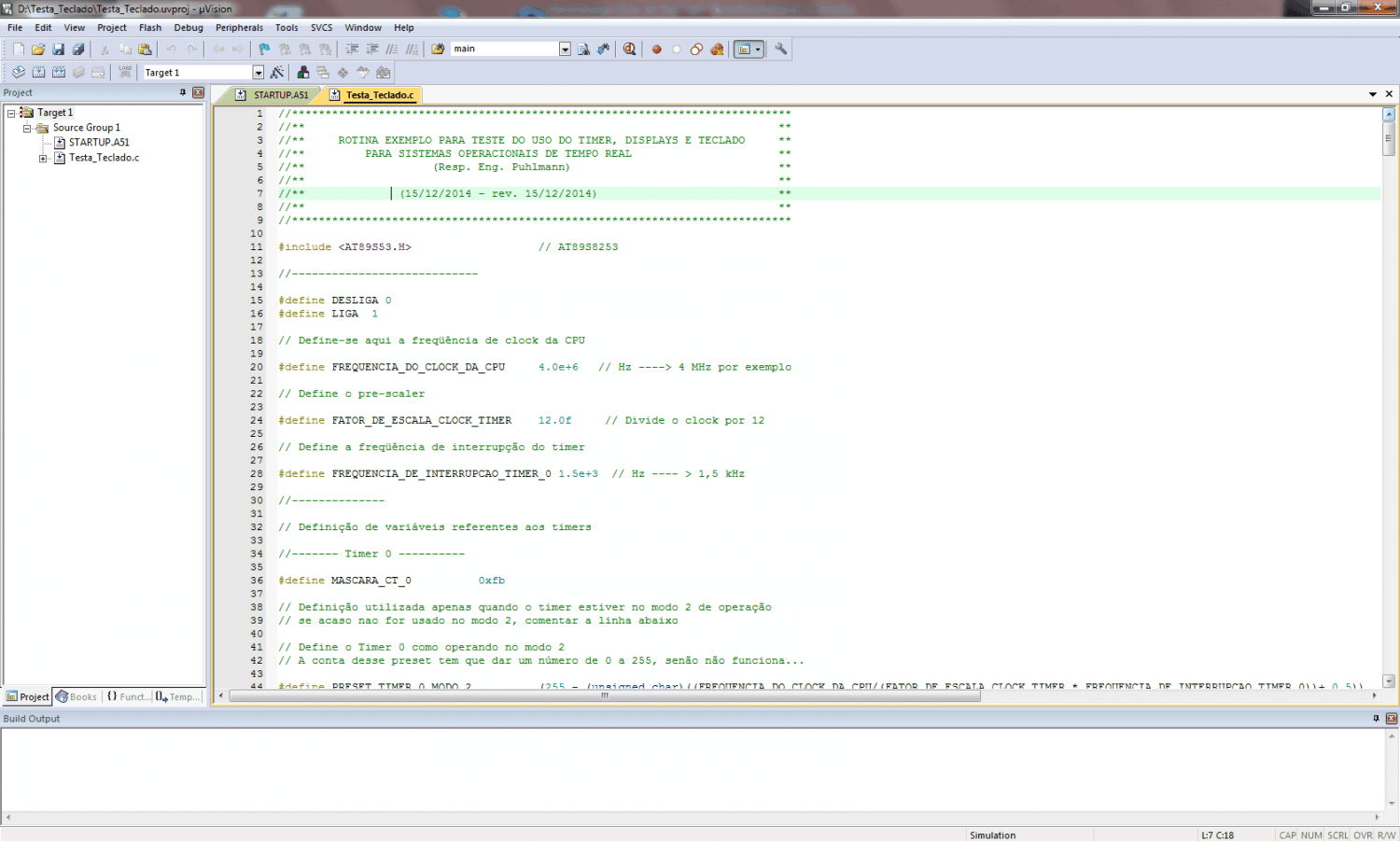Start the debug session magnifier icon
1400x842 pixels.
[x=630, y=49]
